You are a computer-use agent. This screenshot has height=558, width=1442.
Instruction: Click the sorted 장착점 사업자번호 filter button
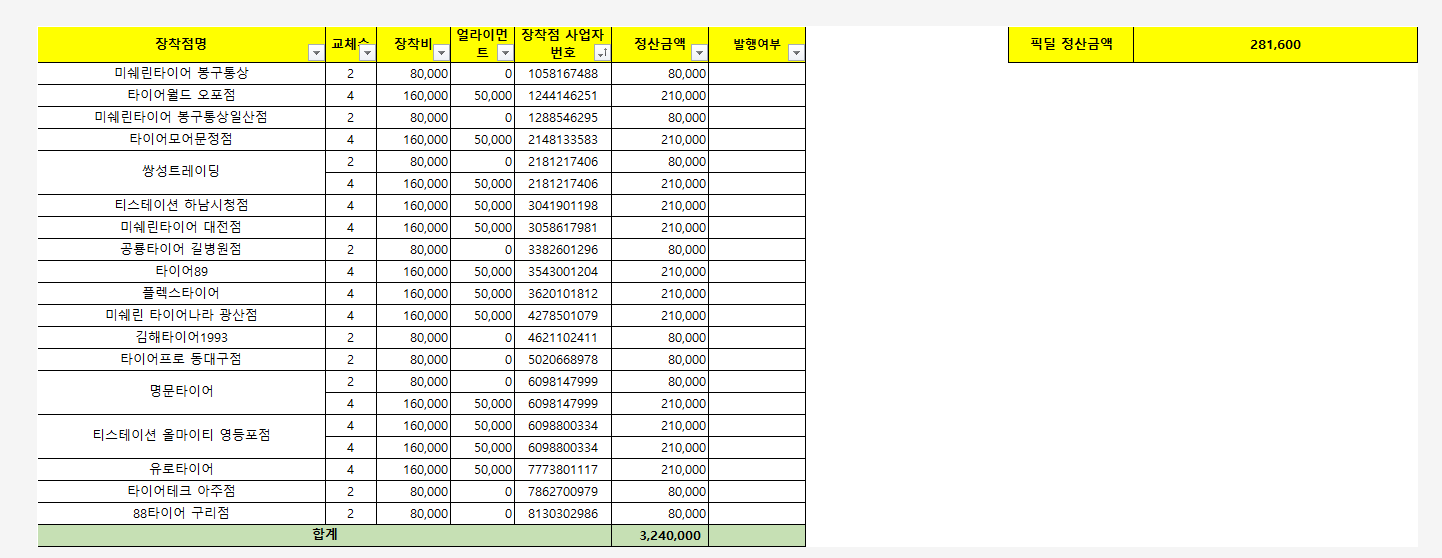[x=601, y=53]
